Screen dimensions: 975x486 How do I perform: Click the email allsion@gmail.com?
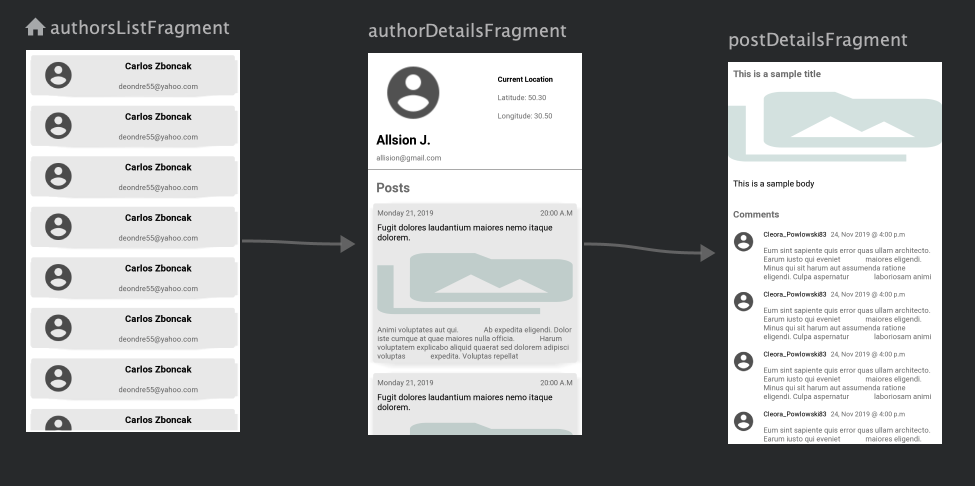tap(409, 158)
